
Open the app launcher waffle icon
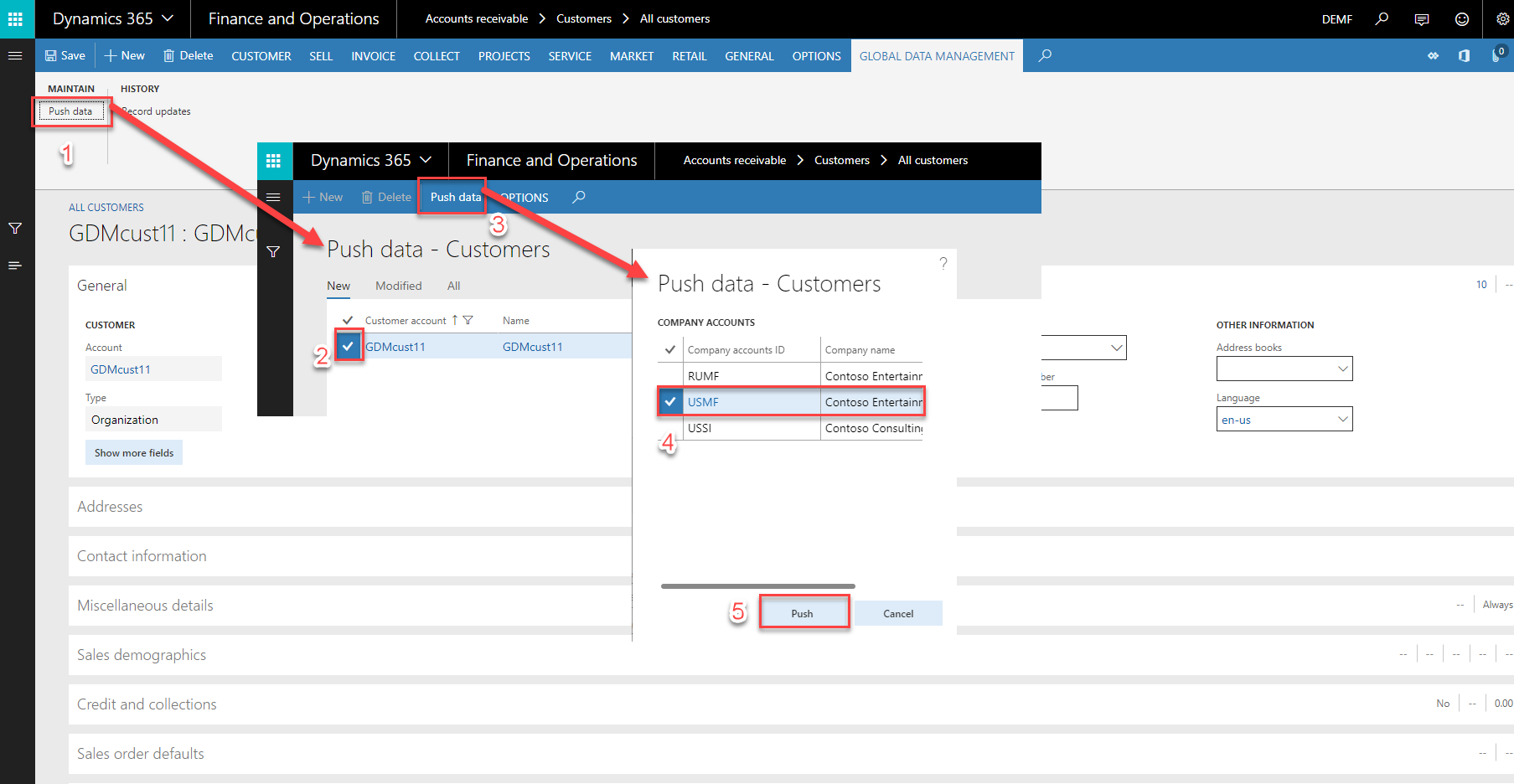click(15, 18)
